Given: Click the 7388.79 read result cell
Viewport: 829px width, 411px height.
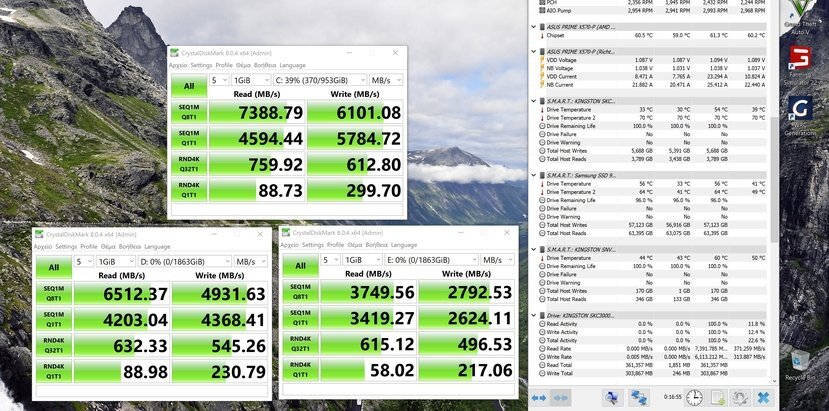Looking at the screenshot, I should [257, 112].
